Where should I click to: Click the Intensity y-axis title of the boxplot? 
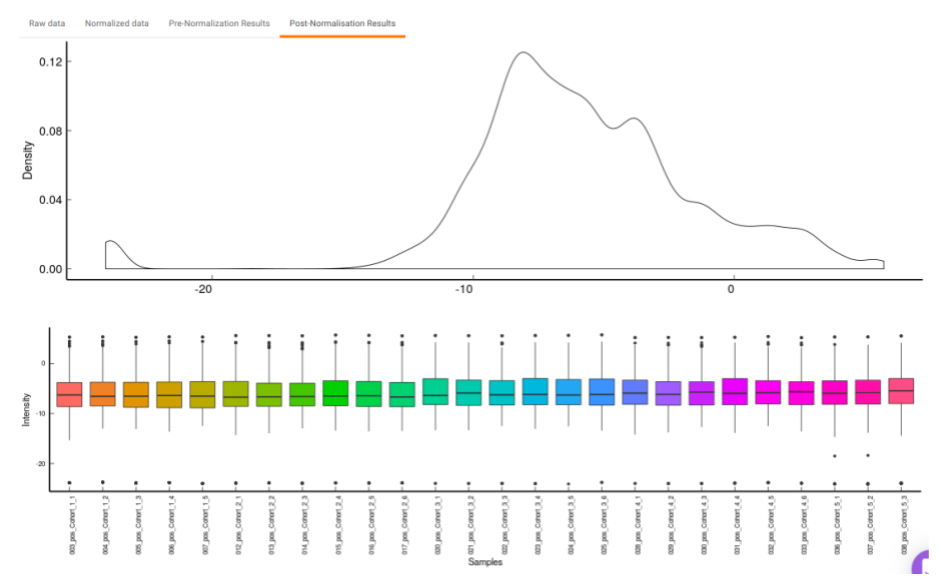[26, 410]
